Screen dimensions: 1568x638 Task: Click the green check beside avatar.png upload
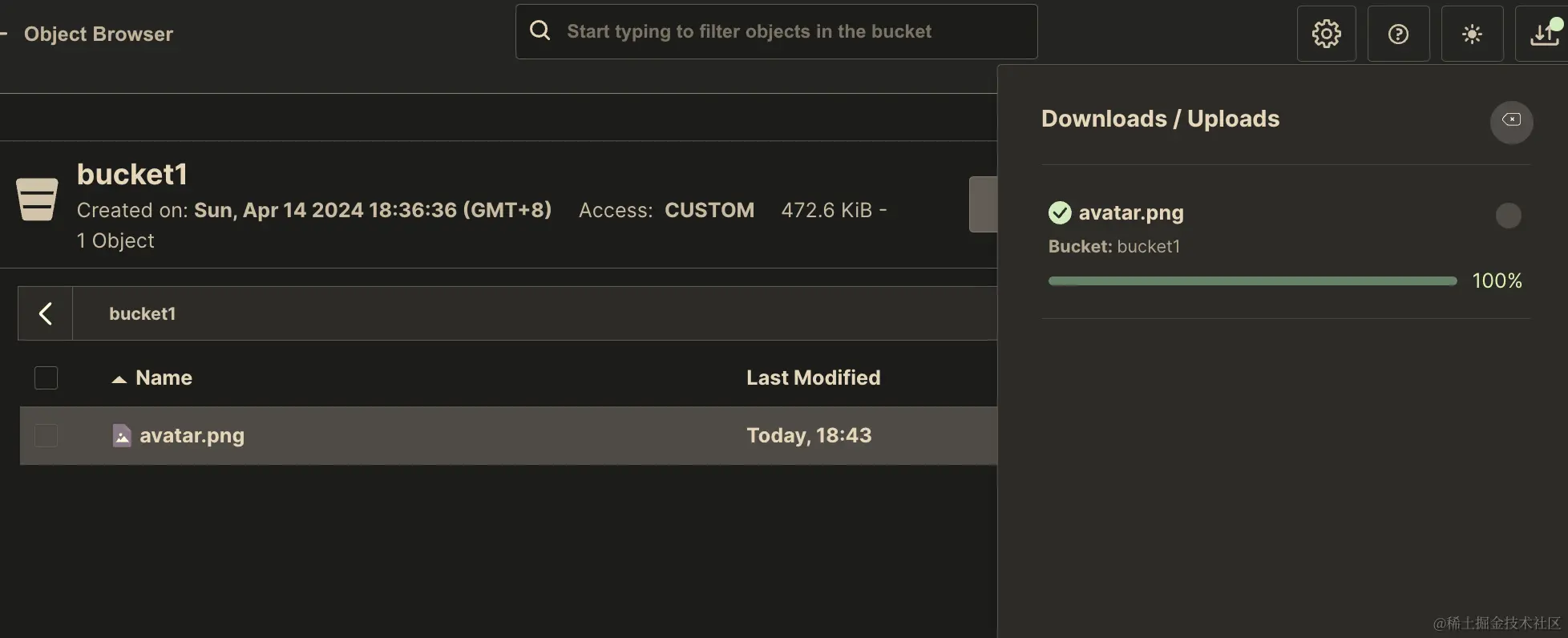(x=1060, y=212)
